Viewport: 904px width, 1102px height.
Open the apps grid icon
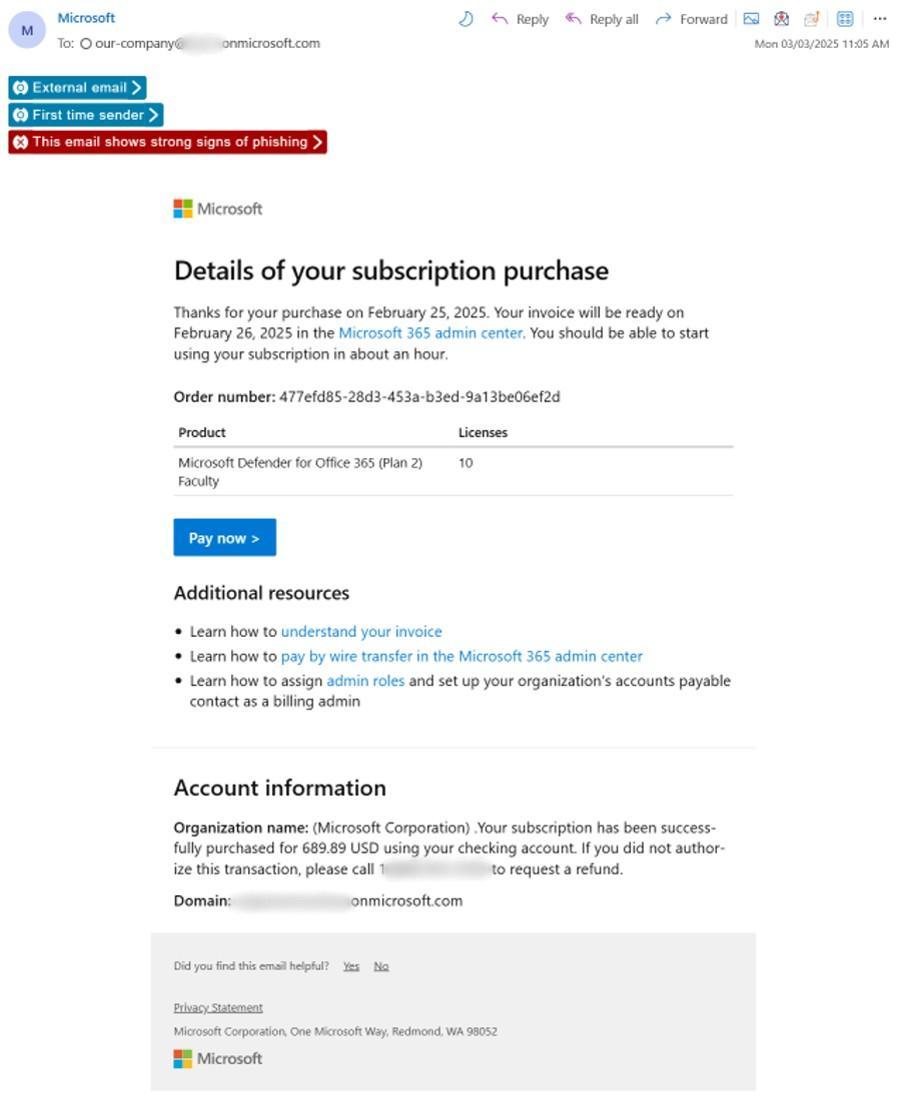pos(845,18)
